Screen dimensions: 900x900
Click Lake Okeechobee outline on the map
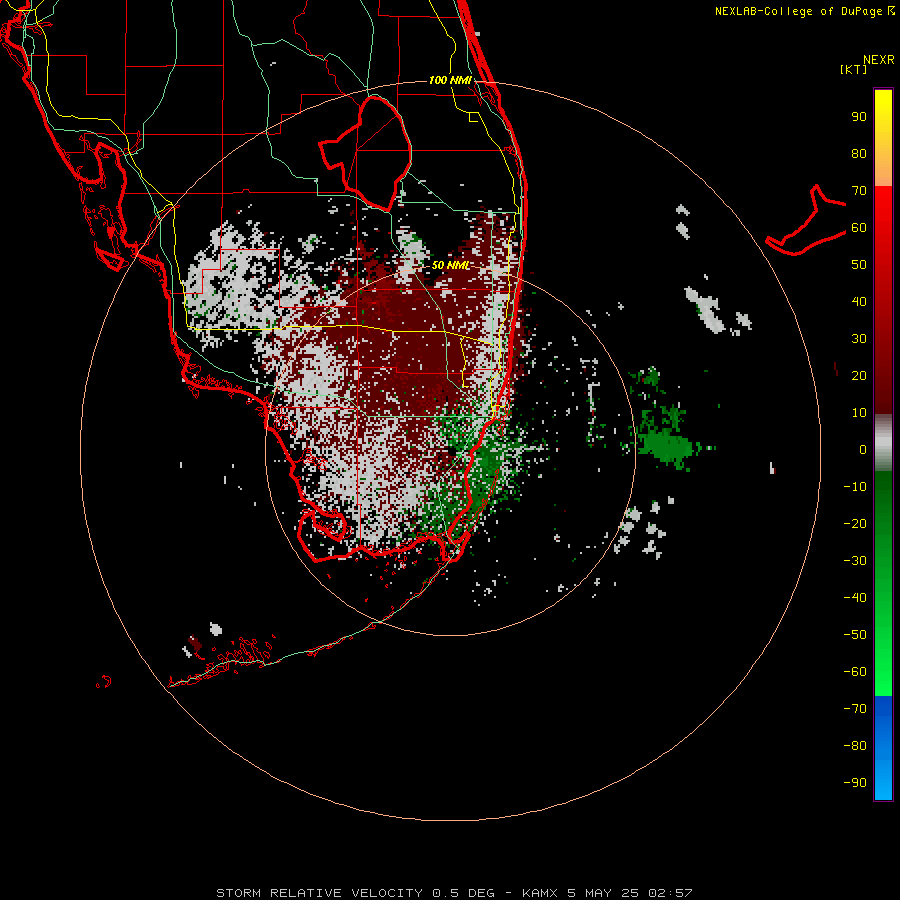tap(366, 153)
